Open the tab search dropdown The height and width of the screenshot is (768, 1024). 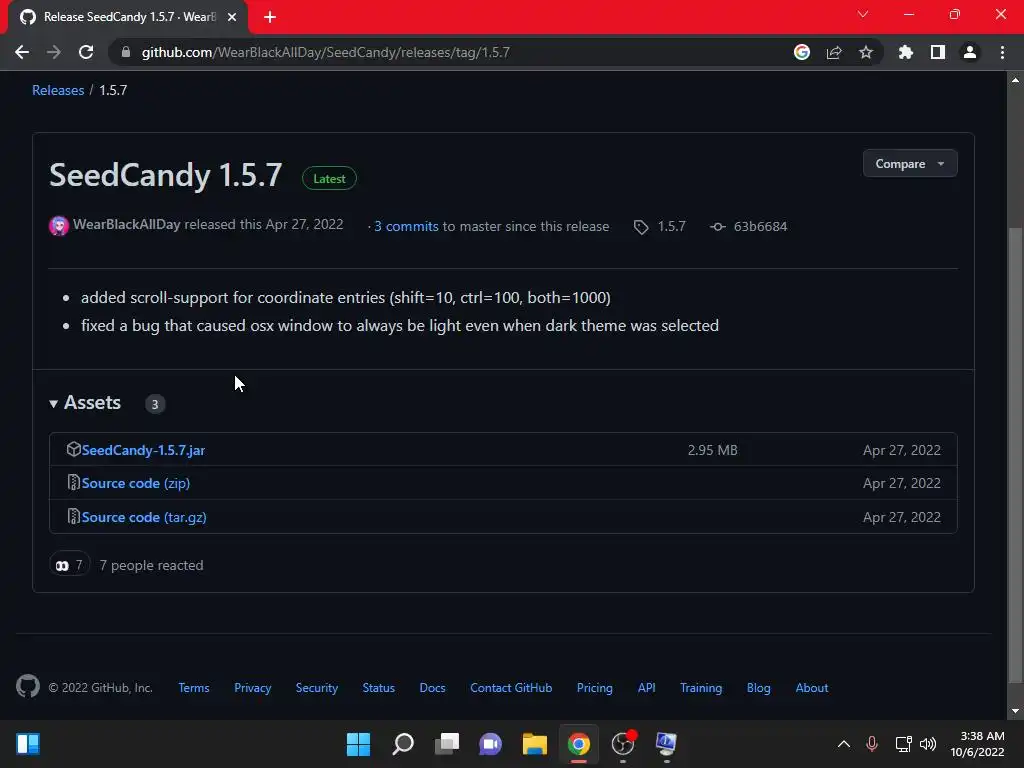tap(863, 14)
